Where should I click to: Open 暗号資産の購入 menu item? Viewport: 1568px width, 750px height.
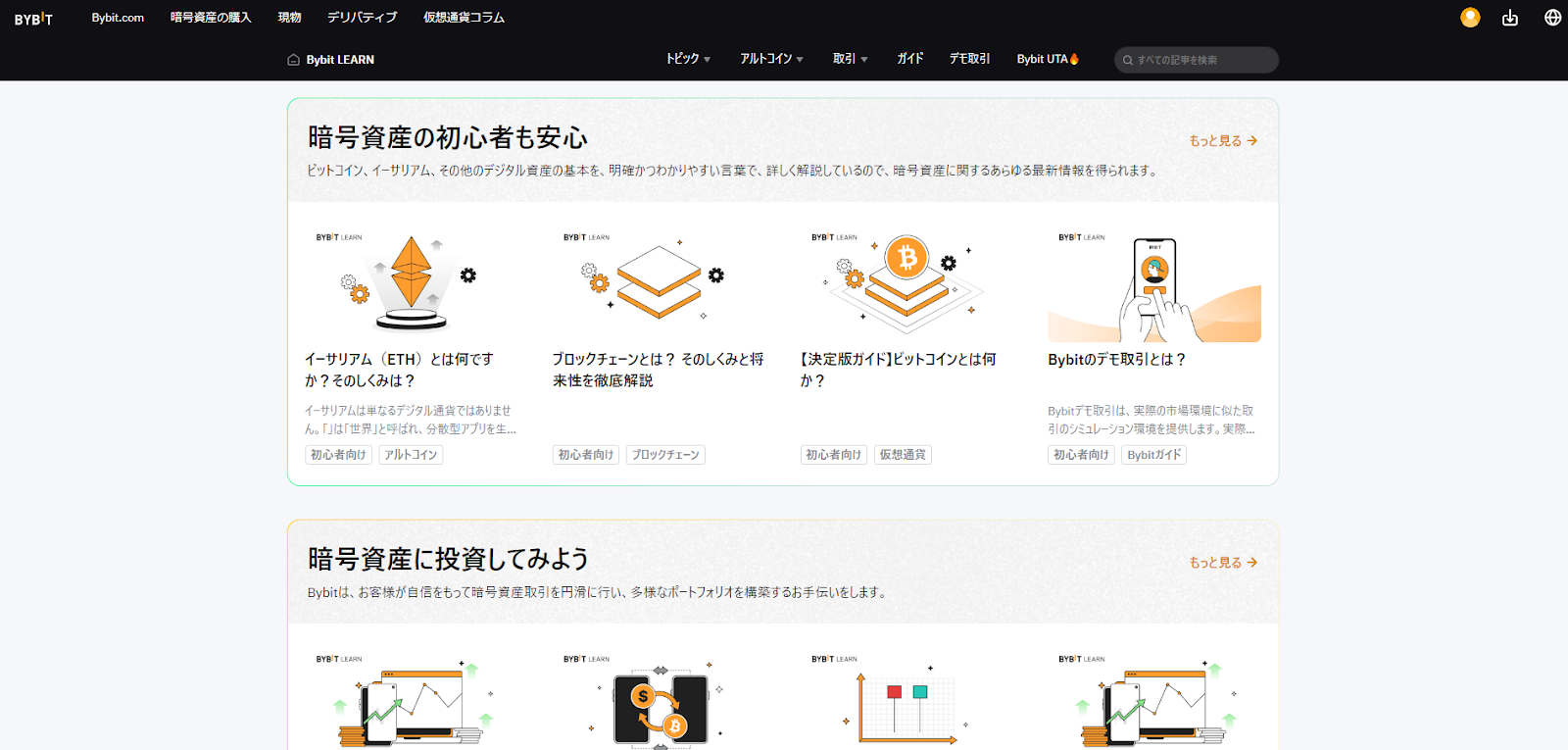(x=211, y=18)
